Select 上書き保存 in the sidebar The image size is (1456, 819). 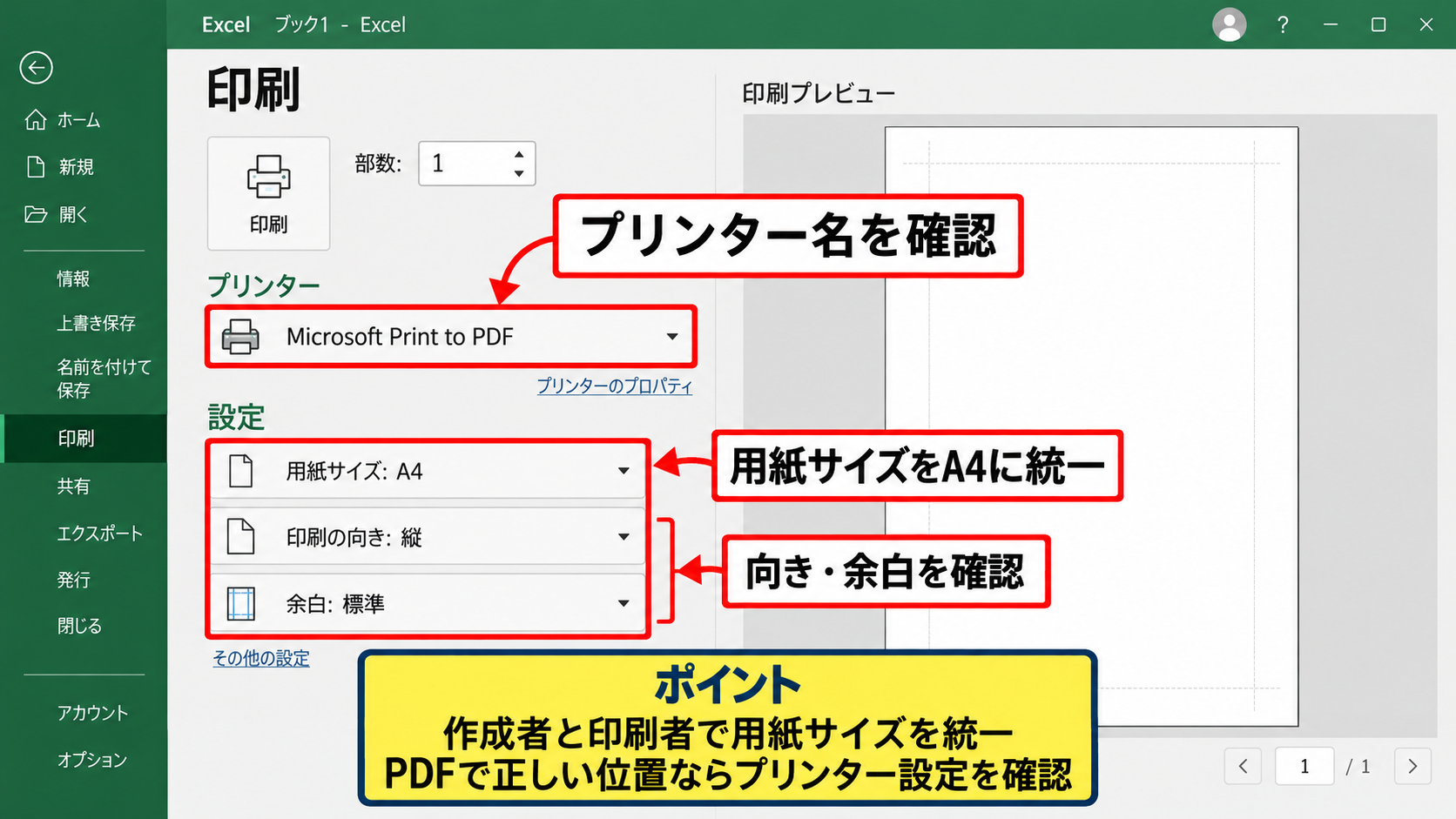coord(96,323)
